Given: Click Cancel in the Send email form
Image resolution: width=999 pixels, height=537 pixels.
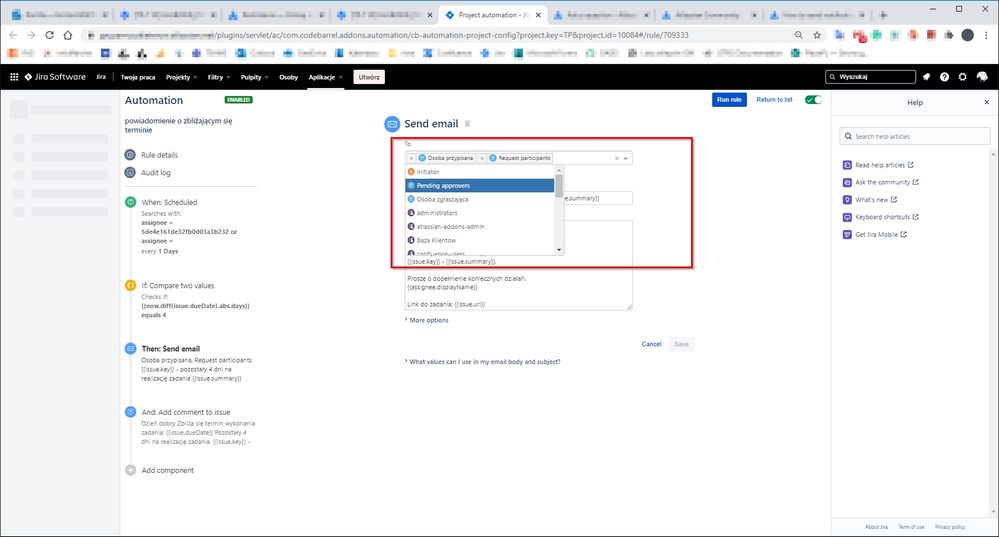Looking at the screenshot, I should [651, 344].
